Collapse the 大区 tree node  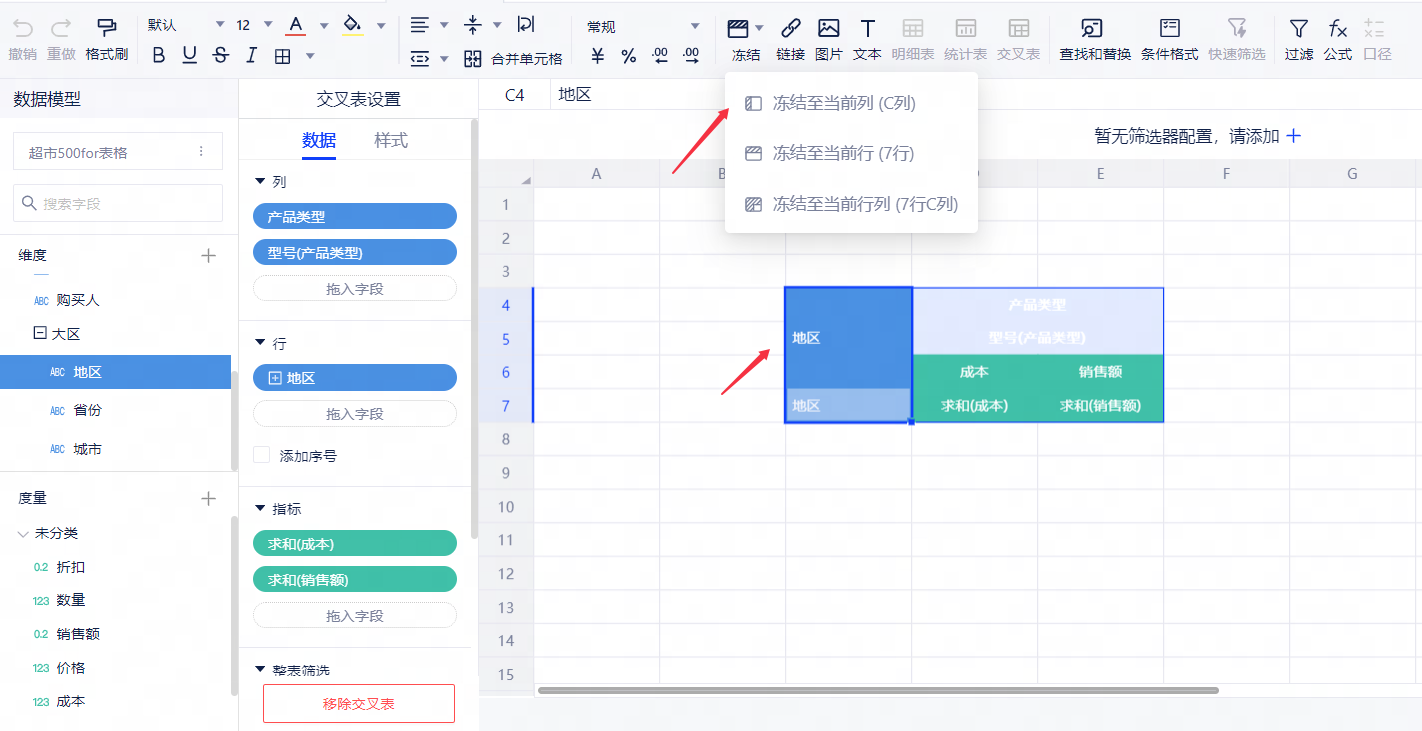(x=40, y=334)
